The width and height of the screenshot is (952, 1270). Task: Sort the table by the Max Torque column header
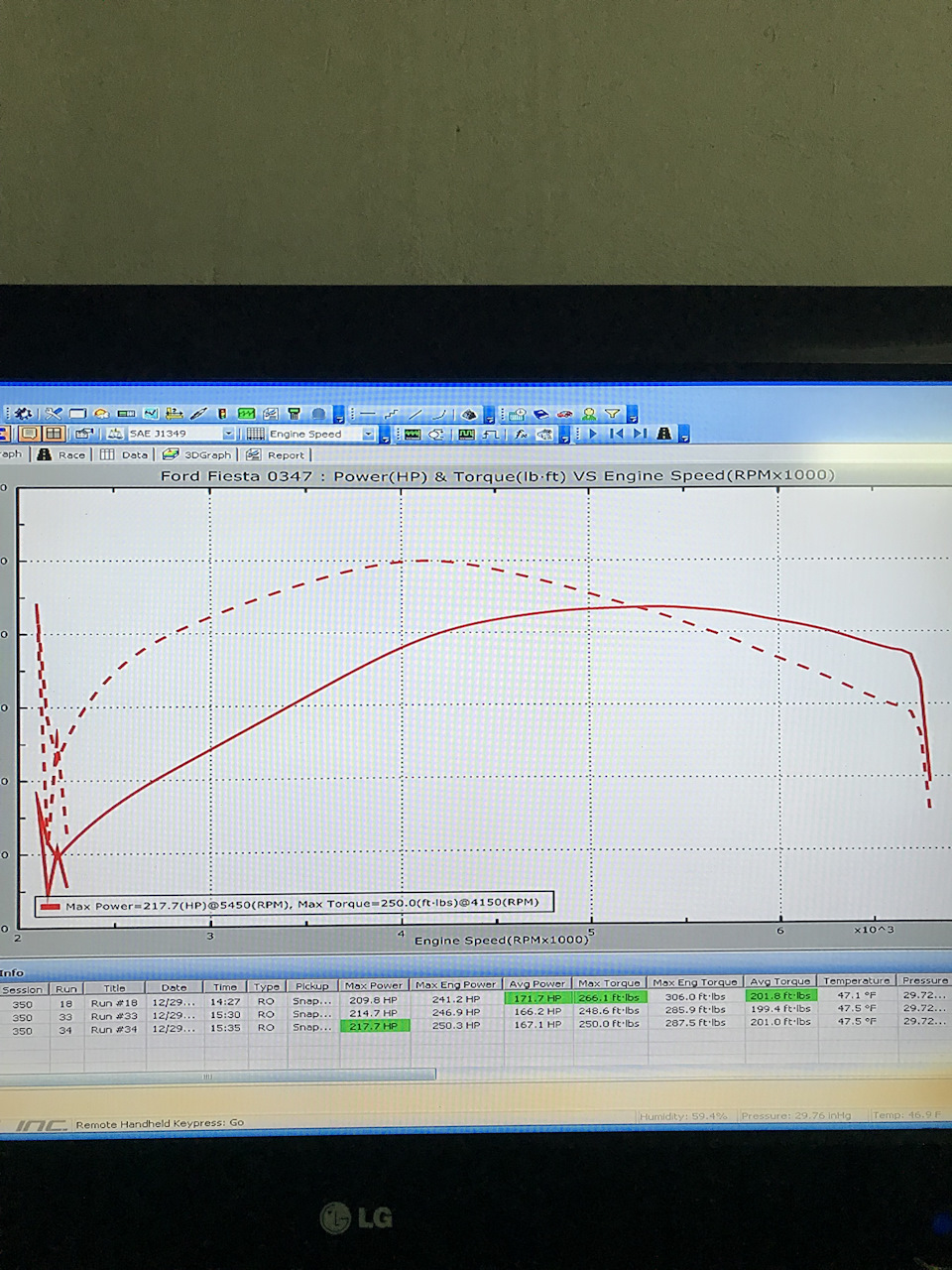pos(609,983)
